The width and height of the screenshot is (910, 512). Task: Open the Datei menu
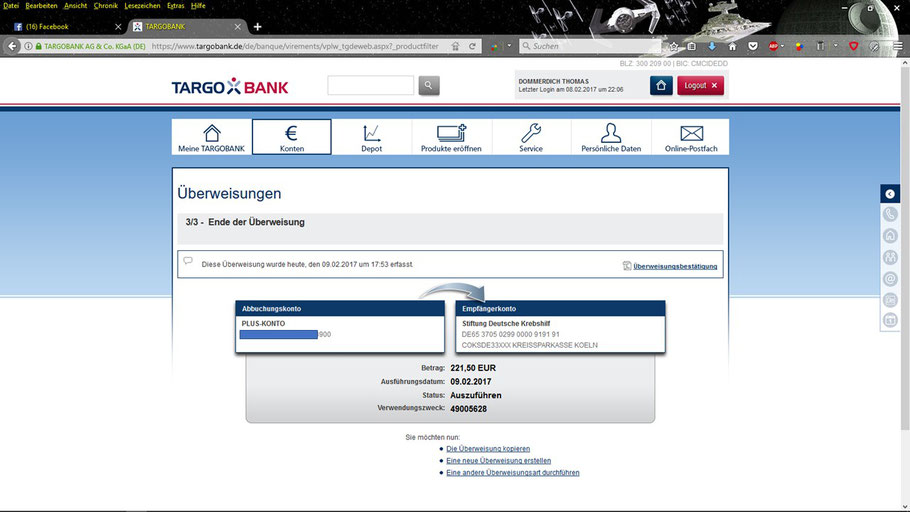[11, 6]
